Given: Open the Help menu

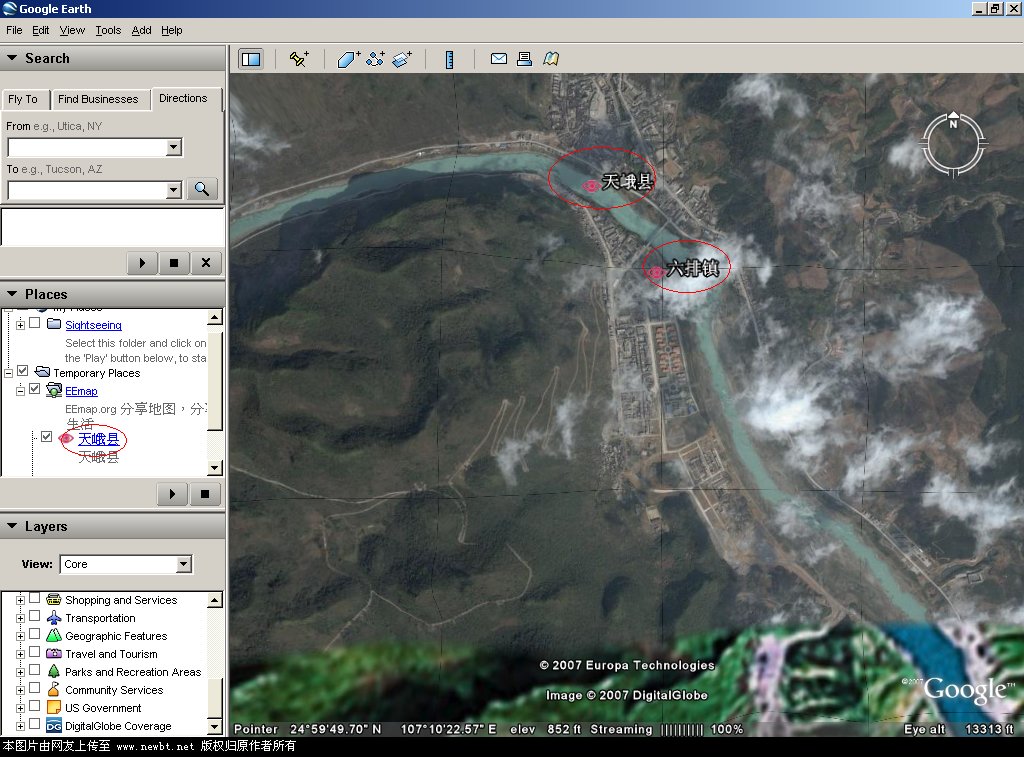Looking at the screenshot, I should pos(172,30).
